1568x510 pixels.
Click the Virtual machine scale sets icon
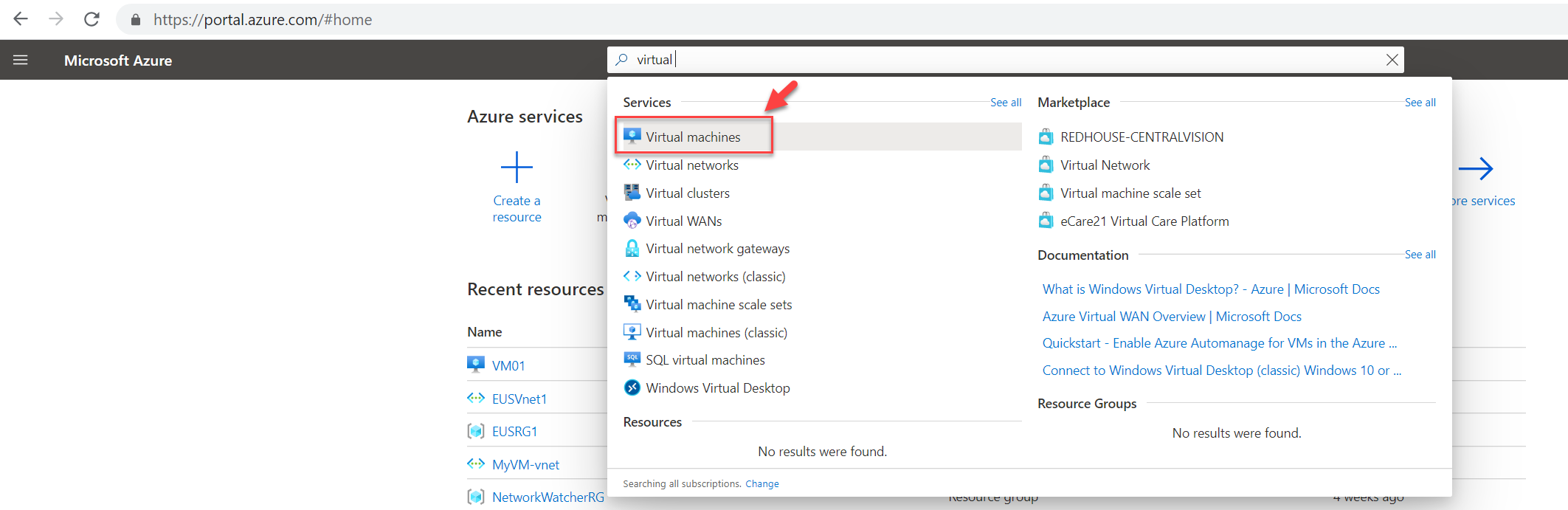pos(632,304)
